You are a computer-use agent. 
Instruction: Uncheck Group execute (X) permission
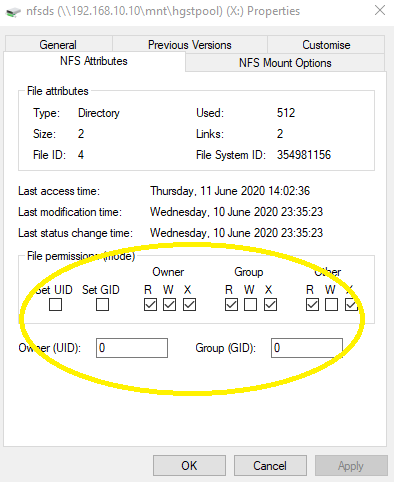click(270, 304)
